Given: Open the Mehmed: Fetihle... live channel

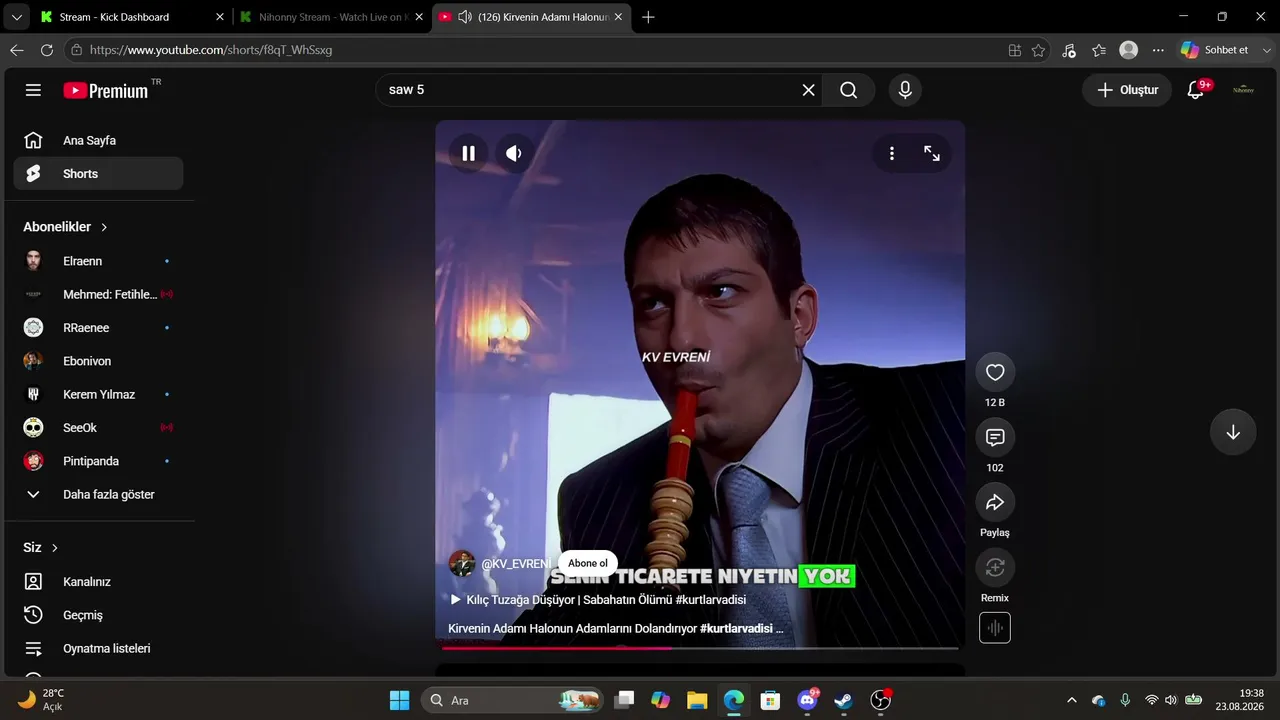Looking at the screenshot, I should [x=98, y=294].
